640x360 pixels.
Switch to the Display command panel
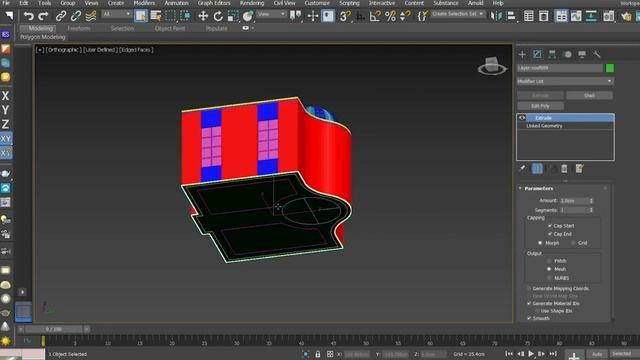click(582, 54)
